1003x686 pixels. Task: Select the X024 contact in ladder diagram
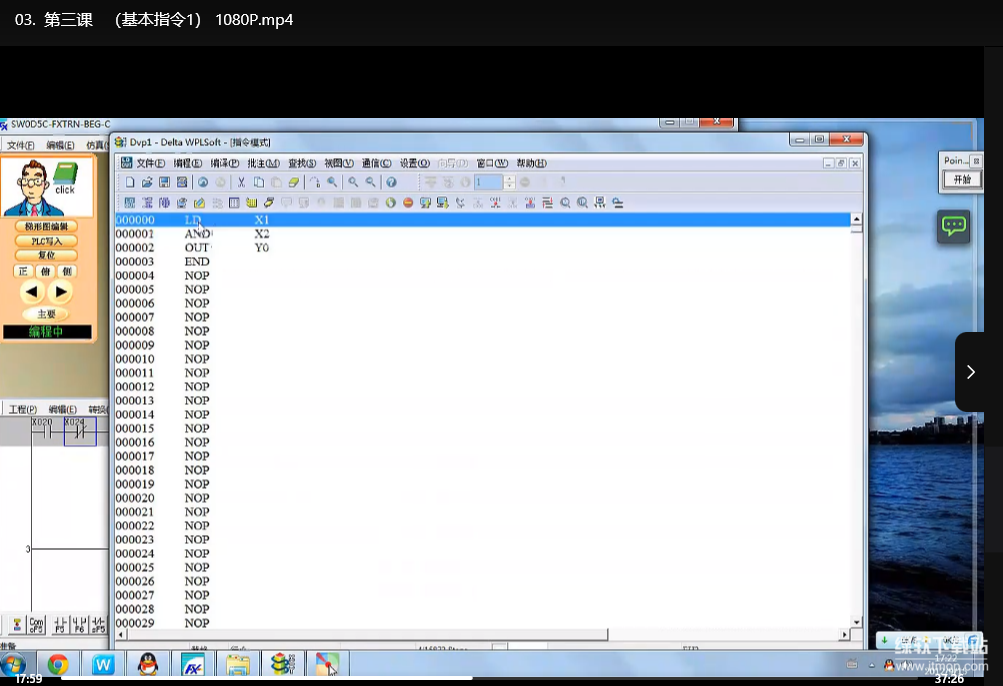pyautogui.click(x=80, y=431)
